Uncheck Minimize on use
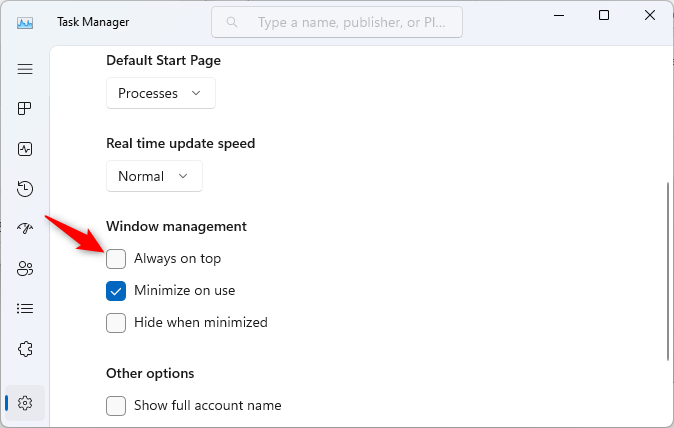The image size is (674, 428). pyautogui.click(x=116, y=291)
